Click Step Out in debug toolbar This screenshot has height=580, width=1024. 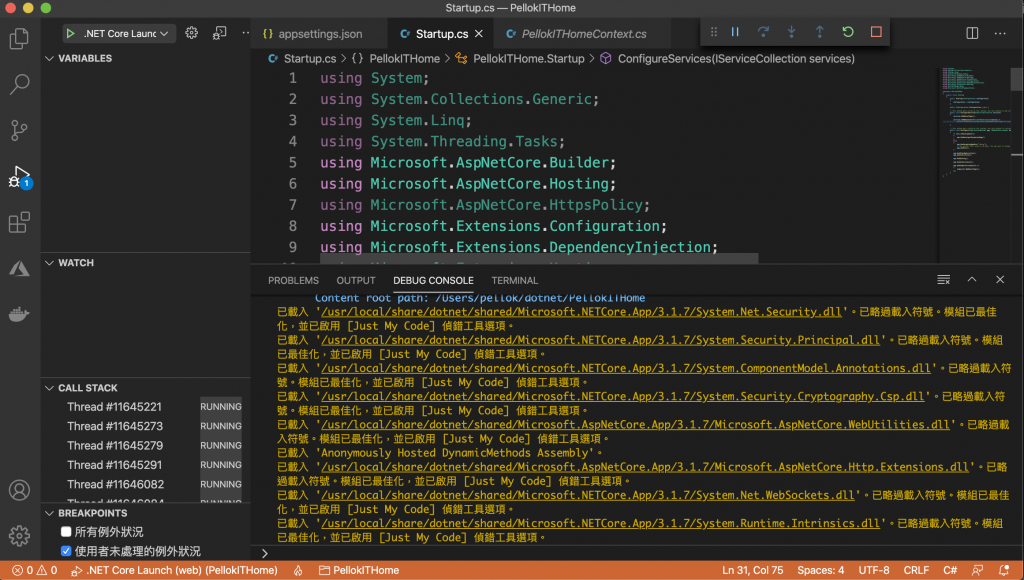820,32
